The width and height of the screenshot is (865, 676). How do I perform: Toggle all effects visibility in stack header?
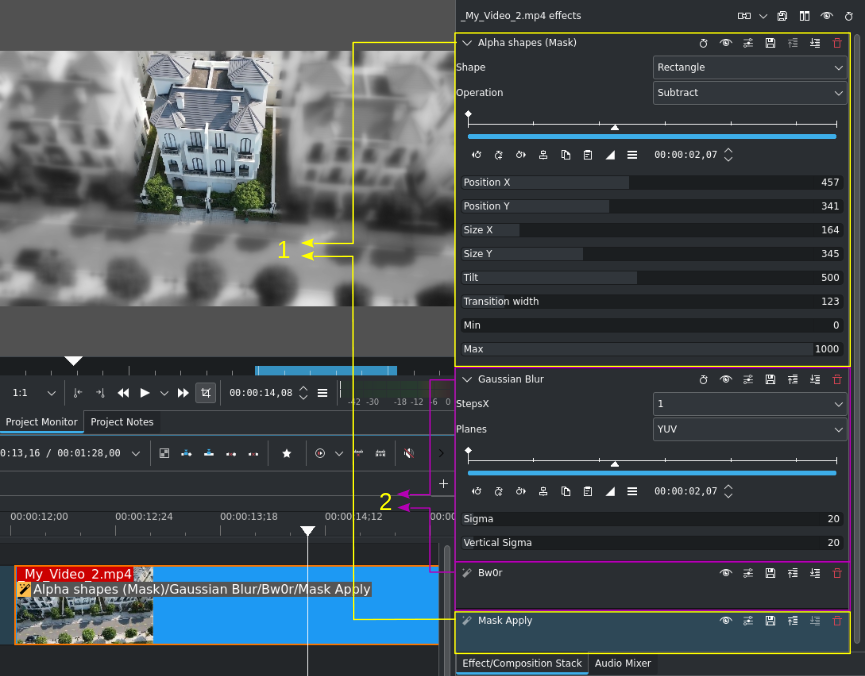(x=826, y=16)
